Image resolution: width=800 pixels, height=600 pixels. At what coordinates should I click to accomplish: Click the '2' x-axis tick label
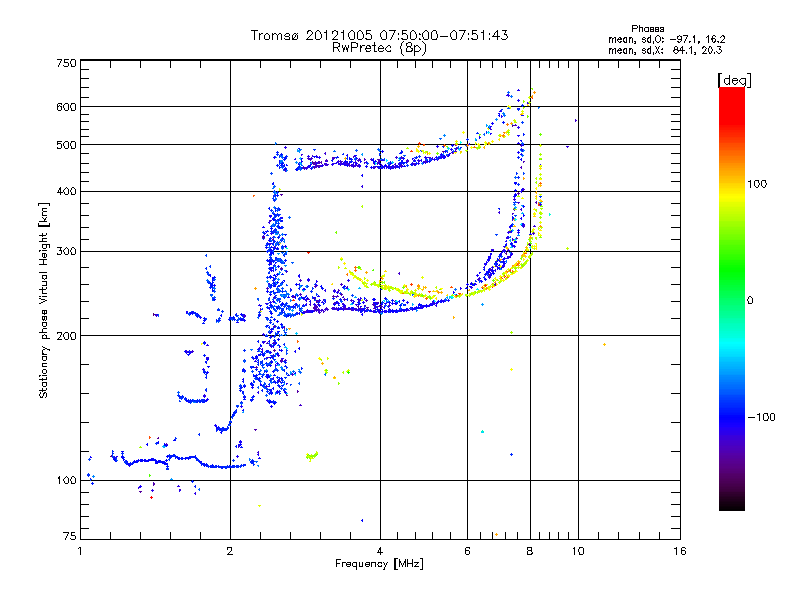click(x=230, y=551)
